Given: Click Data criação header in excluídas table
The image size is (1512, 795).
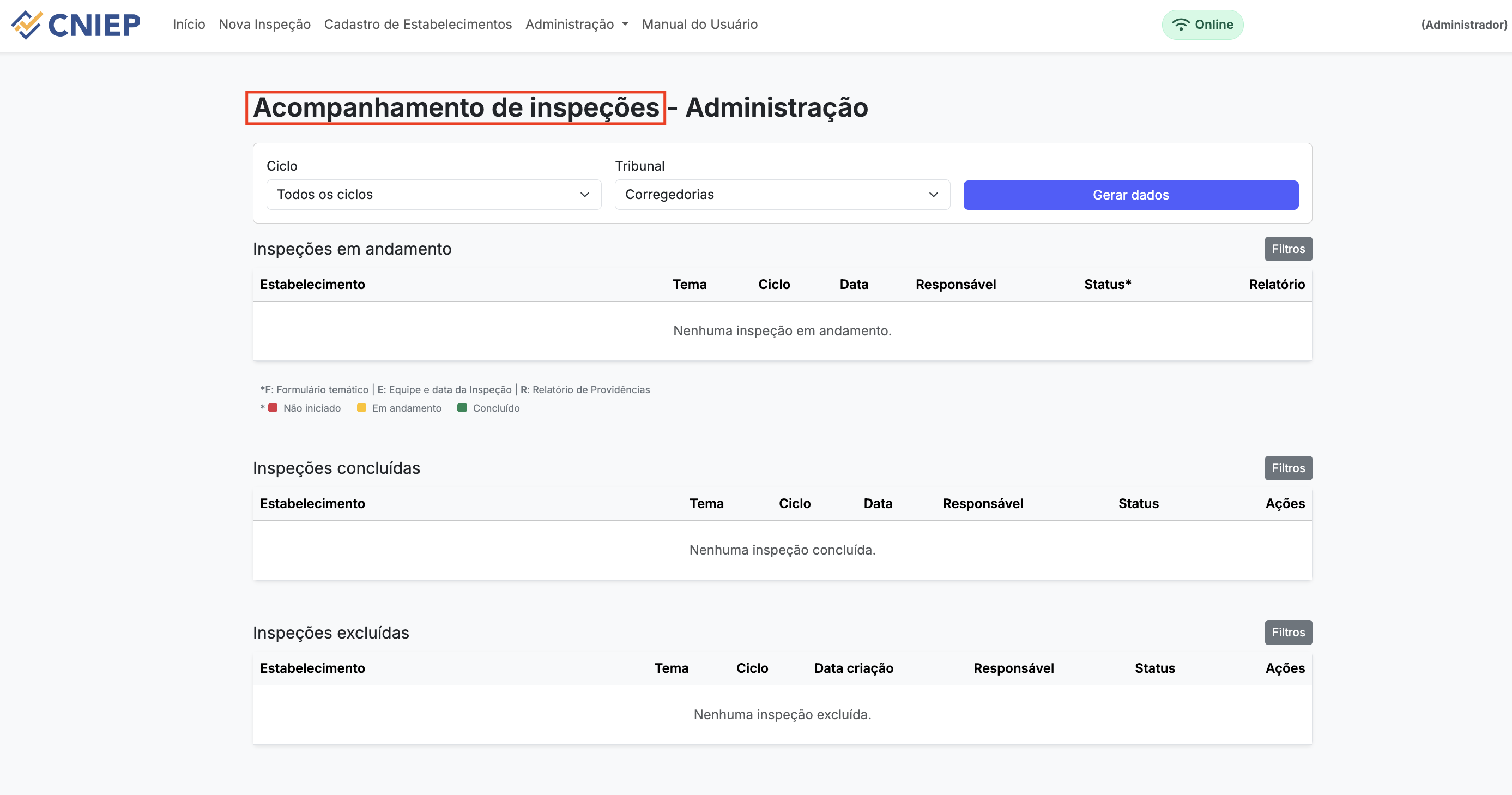Looking at the screenshot, I should [x=854, y=668].
